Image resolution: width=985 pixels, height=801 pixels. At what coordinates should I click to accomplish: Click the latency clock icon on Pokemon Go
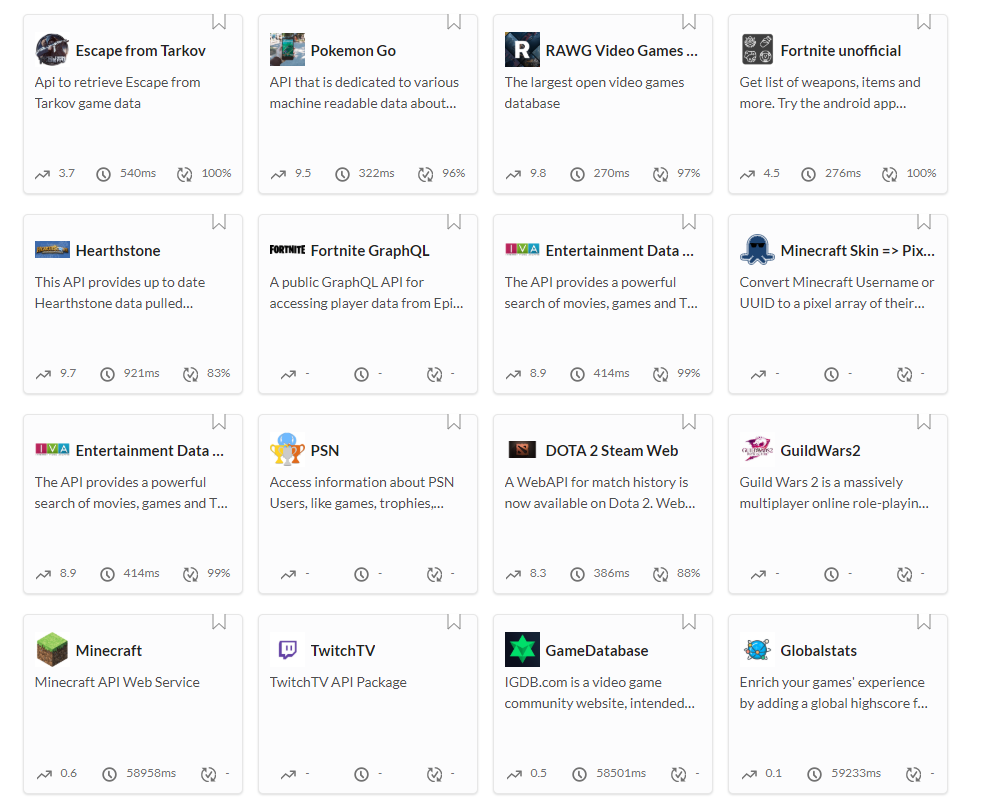point(342,174)
